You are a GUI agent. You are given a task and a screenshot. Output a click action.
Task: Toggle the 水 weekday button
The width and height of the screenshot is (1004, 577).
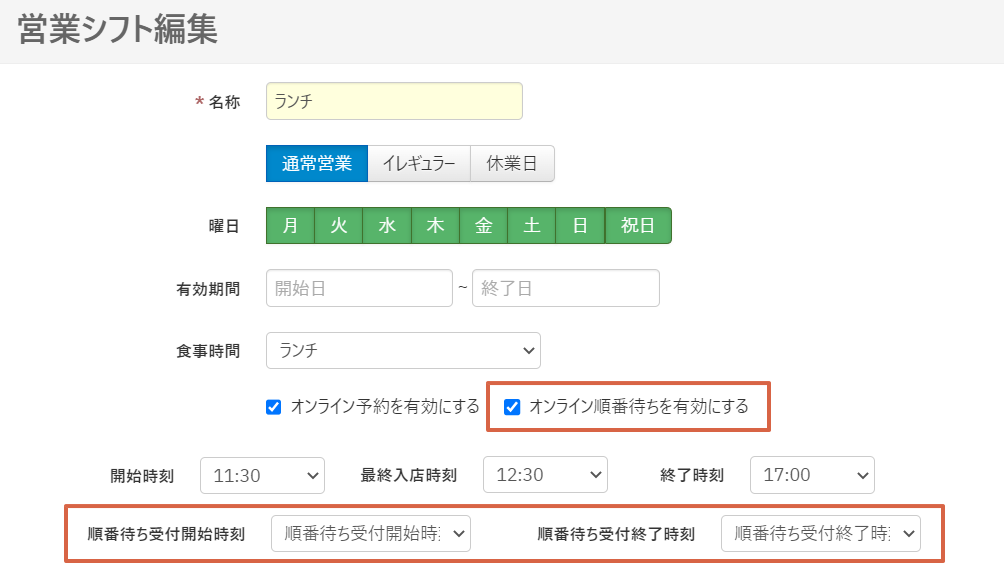[x=387, y=226]
